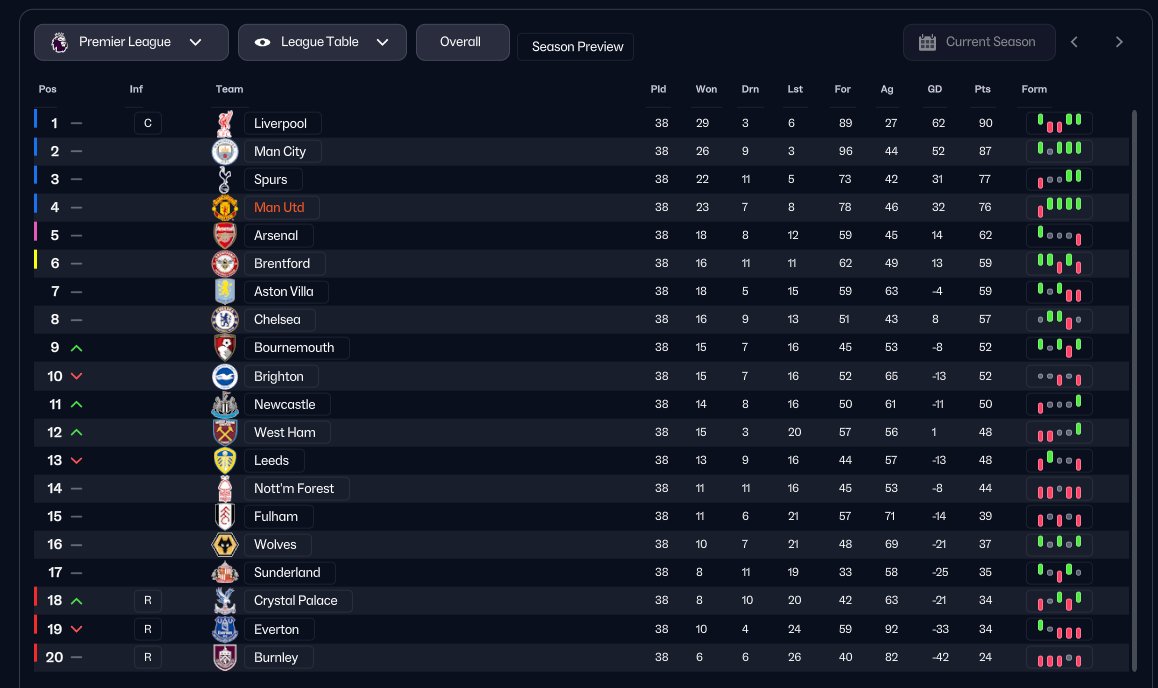
Task: Click the Man City club badge
Action: point(225,151)
